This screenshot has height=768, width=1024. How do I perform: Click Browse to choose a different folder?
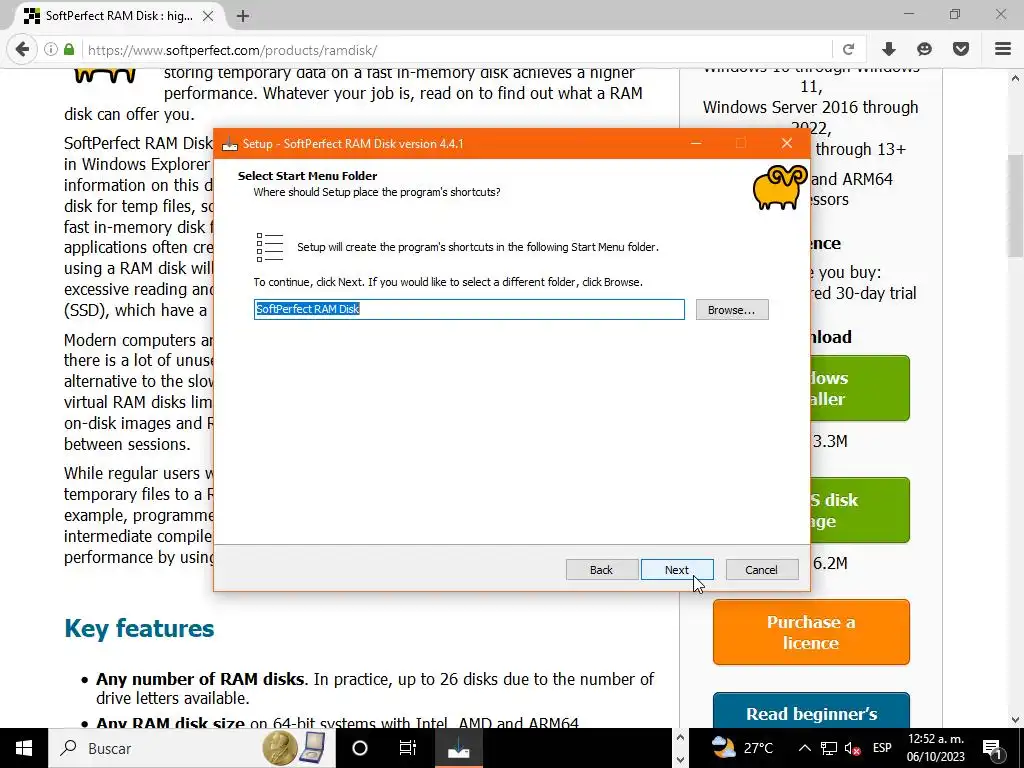(x=732, y=310)
